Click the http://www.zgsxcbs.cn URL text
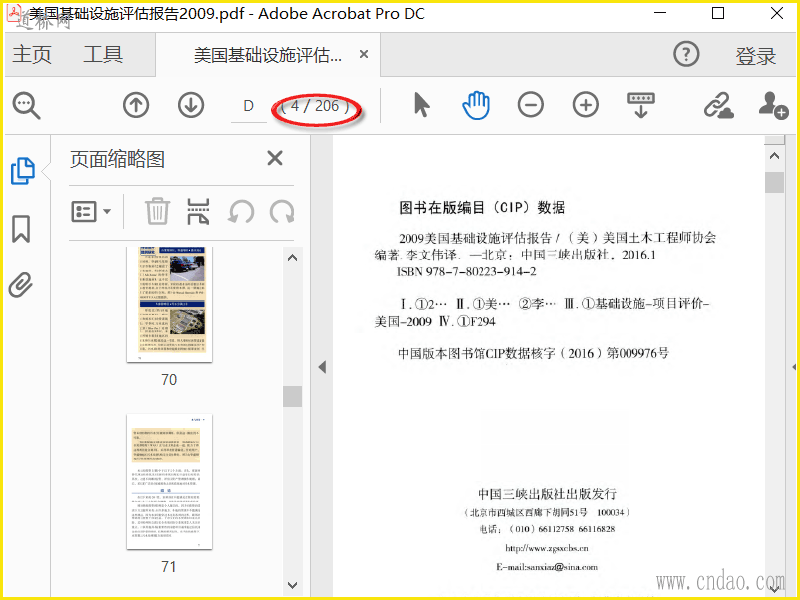The width and height of the screenshot is (800, 600). click(x=546, y=548)
